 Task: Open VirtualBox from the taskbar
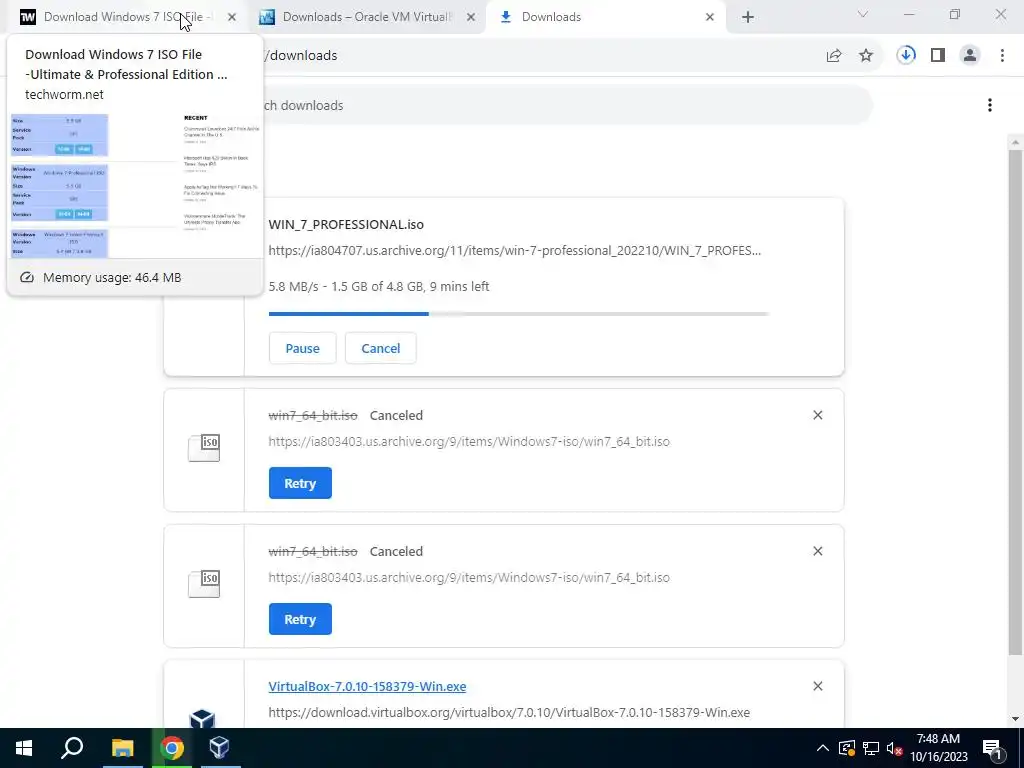219,748
